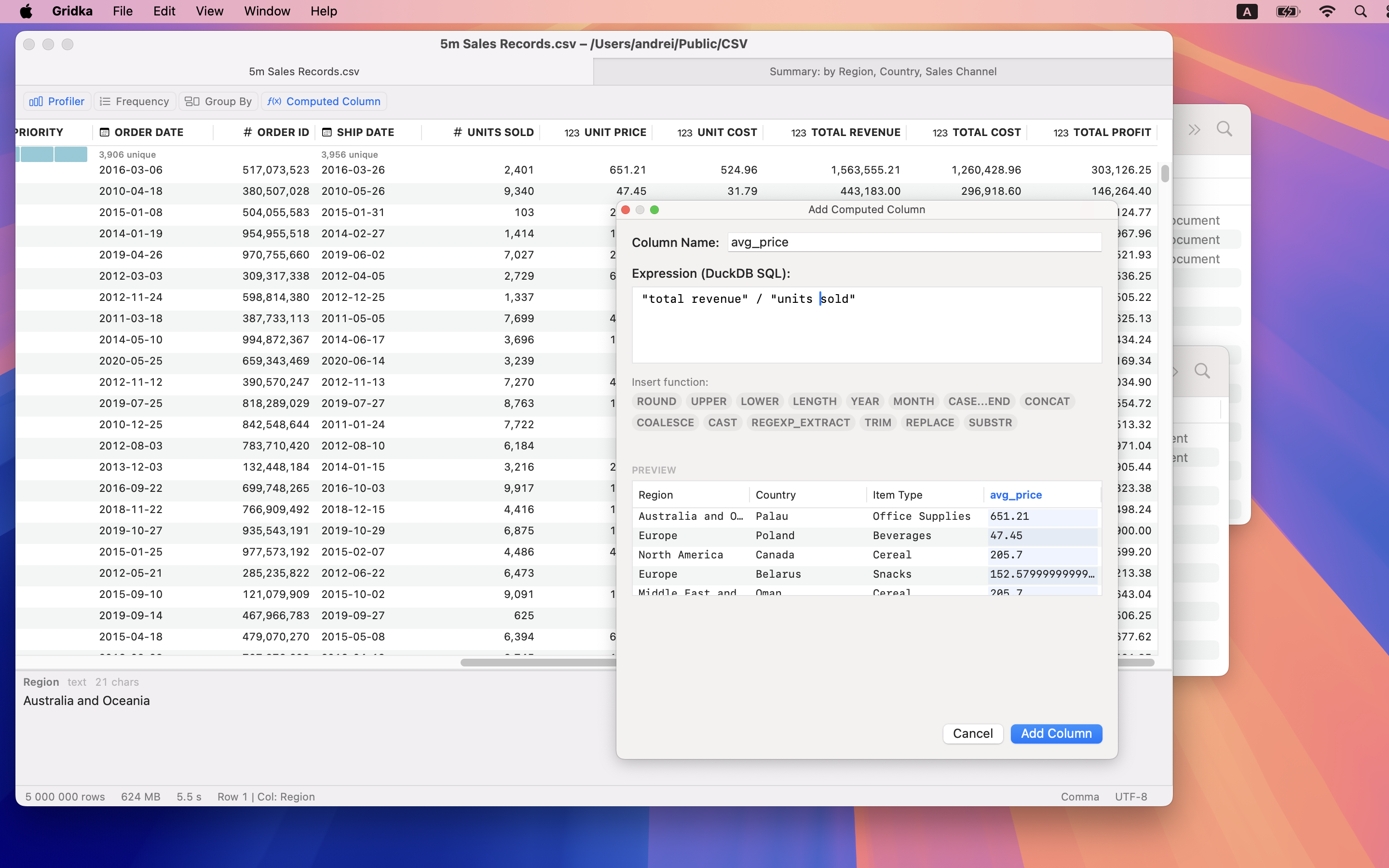Screen dimensions: 1389x868
Task: Click the Frequency tool icon
Action: (105, 101)
